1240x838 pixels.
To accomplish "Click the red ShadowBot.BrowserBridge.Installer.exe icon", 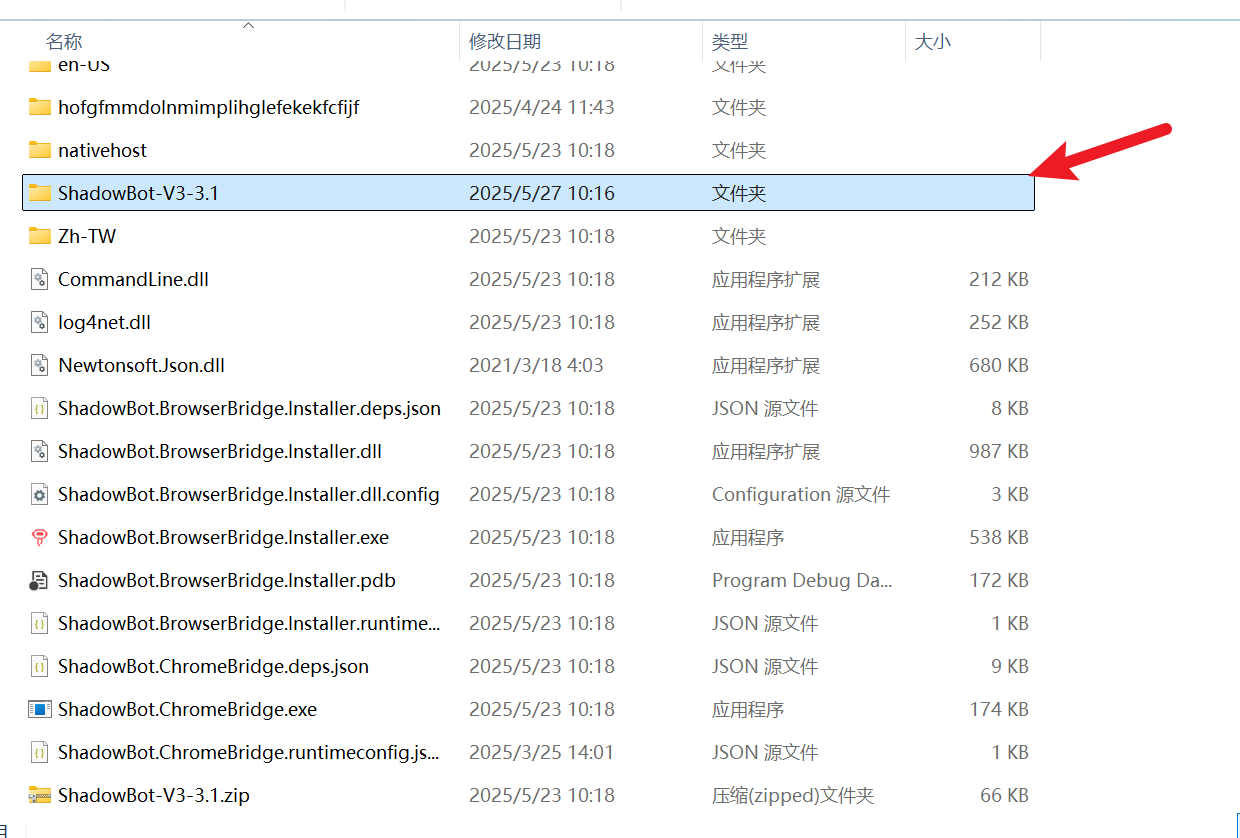I will pyautogui.click(x=40, y=537).
